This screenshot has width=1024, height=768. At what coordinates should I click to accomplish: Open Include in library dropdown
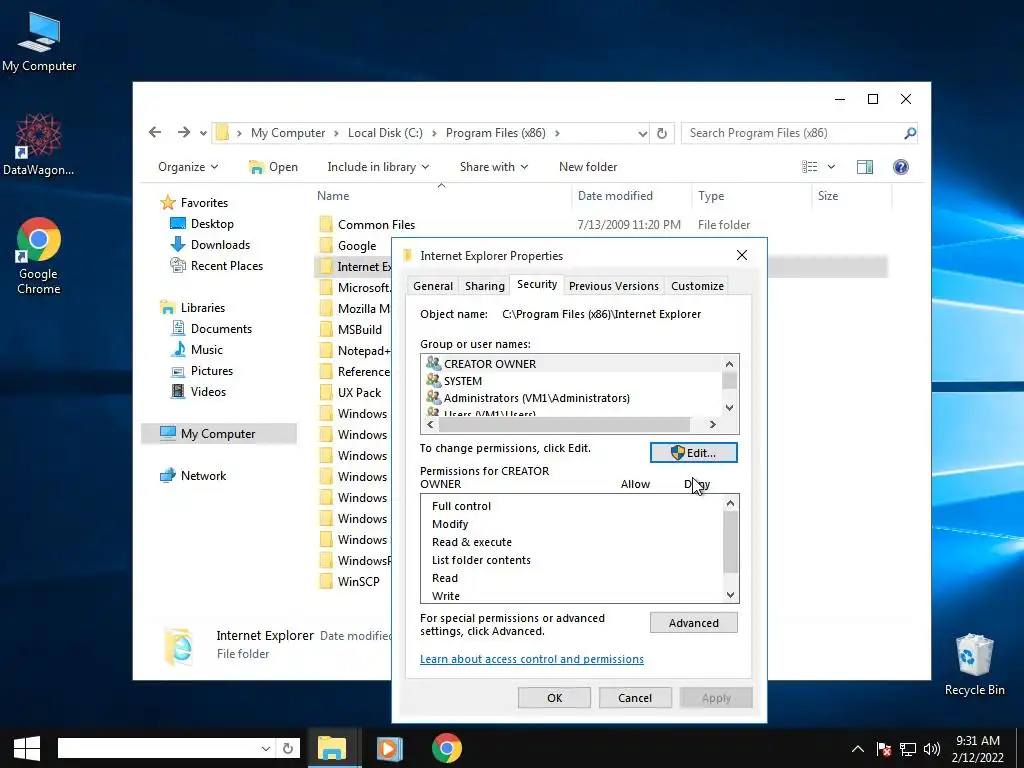tap(378, 167)
